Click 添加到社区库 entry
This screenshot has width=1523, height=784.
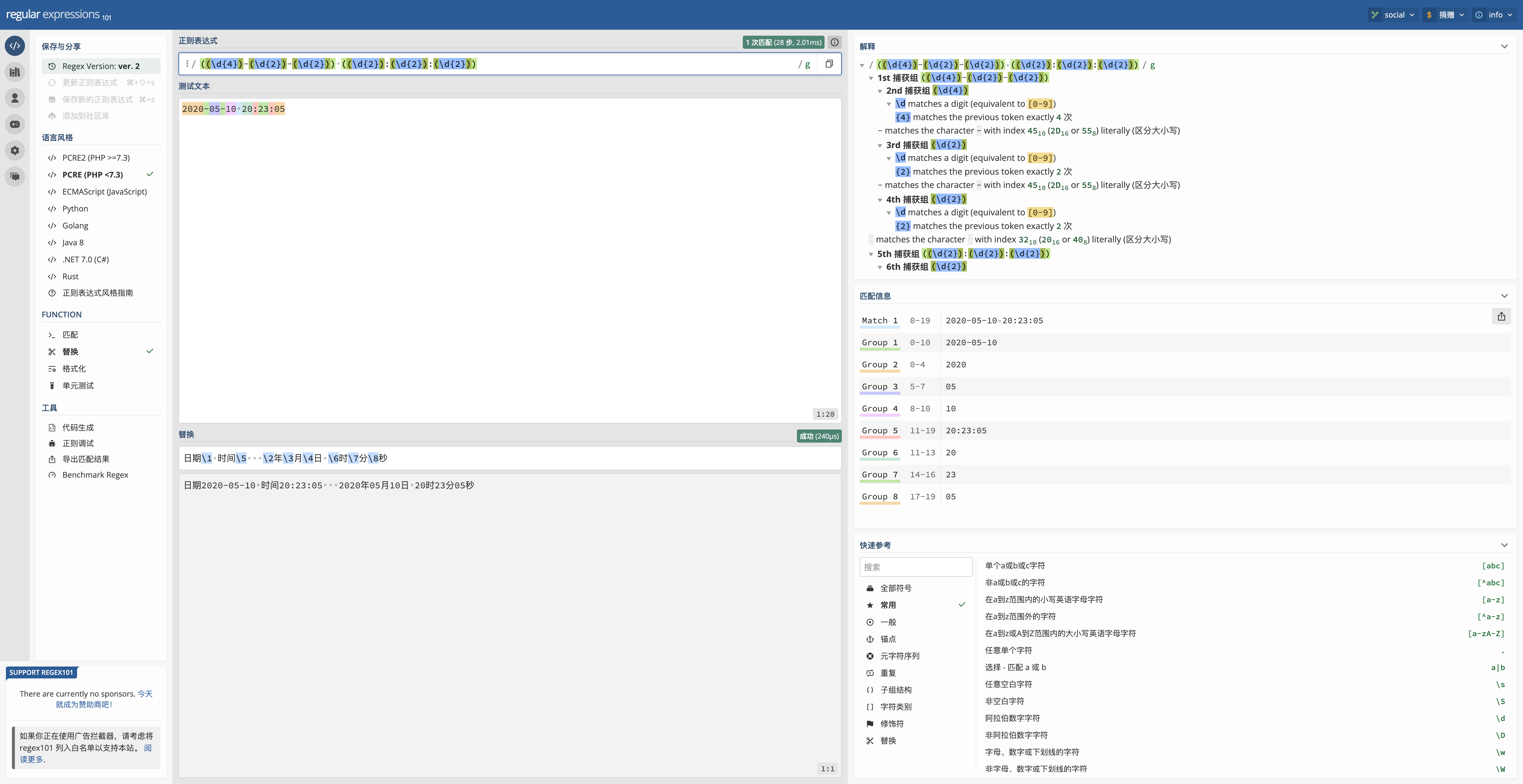[101, 116]
